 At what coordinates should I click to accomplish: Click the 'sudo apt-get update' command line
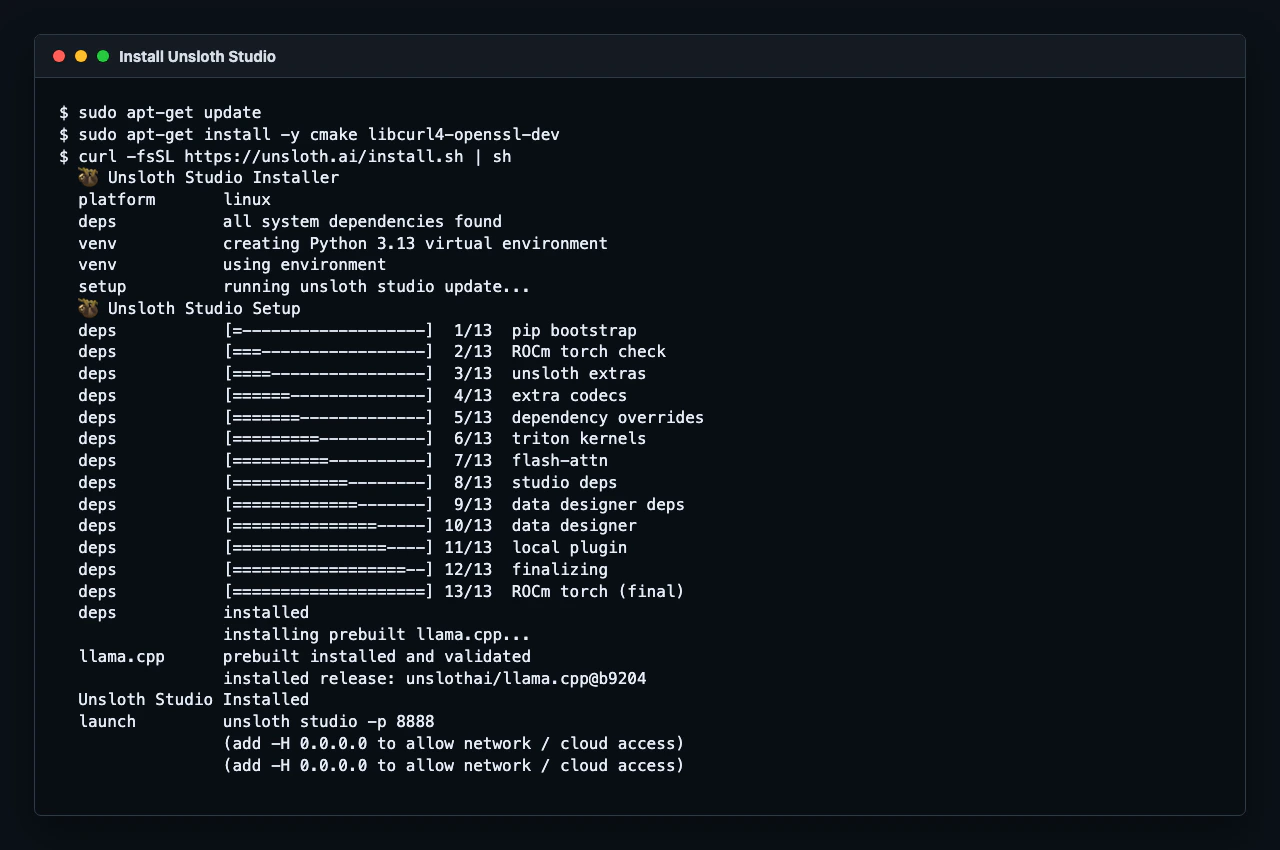pyautogui.click(x=160, y=113)
